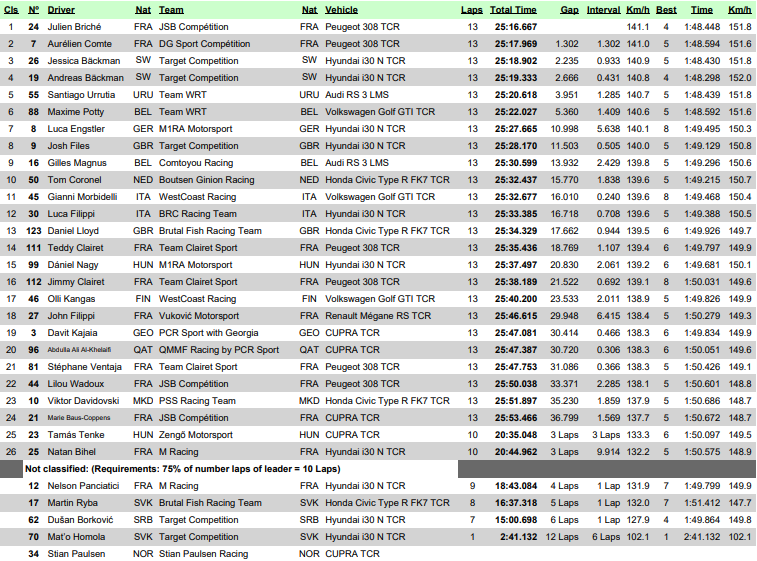Select Jessica Bäckman driver entry
This screenshot has width=757, height=561.
(x=82, y=60)
